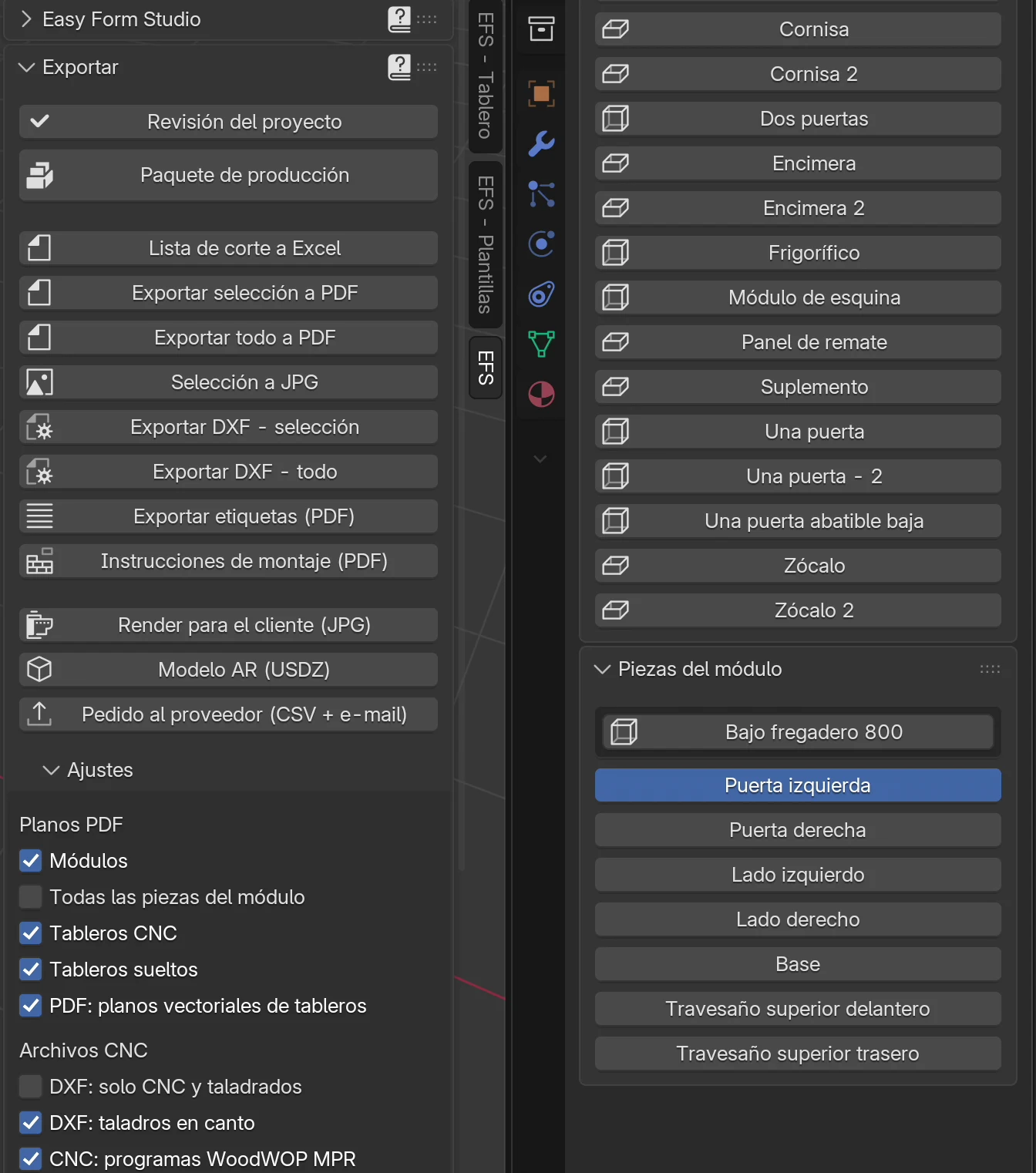Open the Modifiers wrench tab
Screen dimensions: 1036x1173
click(541, 144)
